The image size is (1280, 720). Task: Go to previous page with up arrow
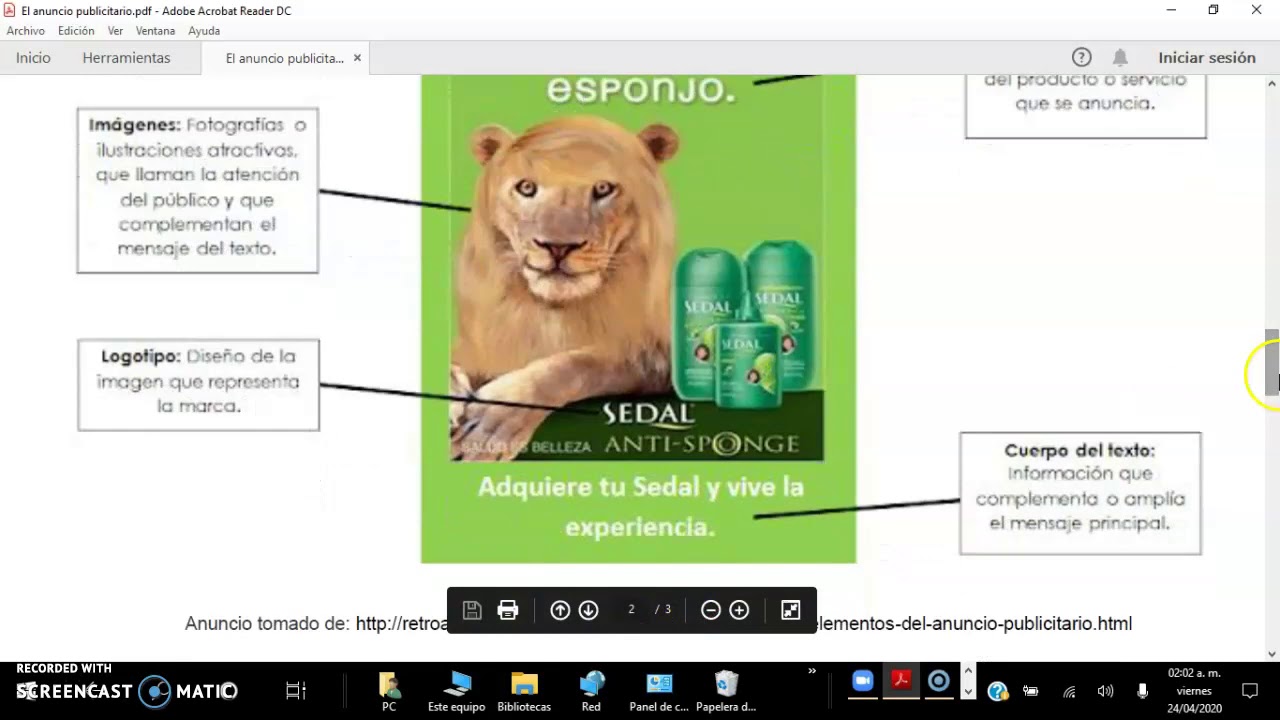click(x=560, y=610)
